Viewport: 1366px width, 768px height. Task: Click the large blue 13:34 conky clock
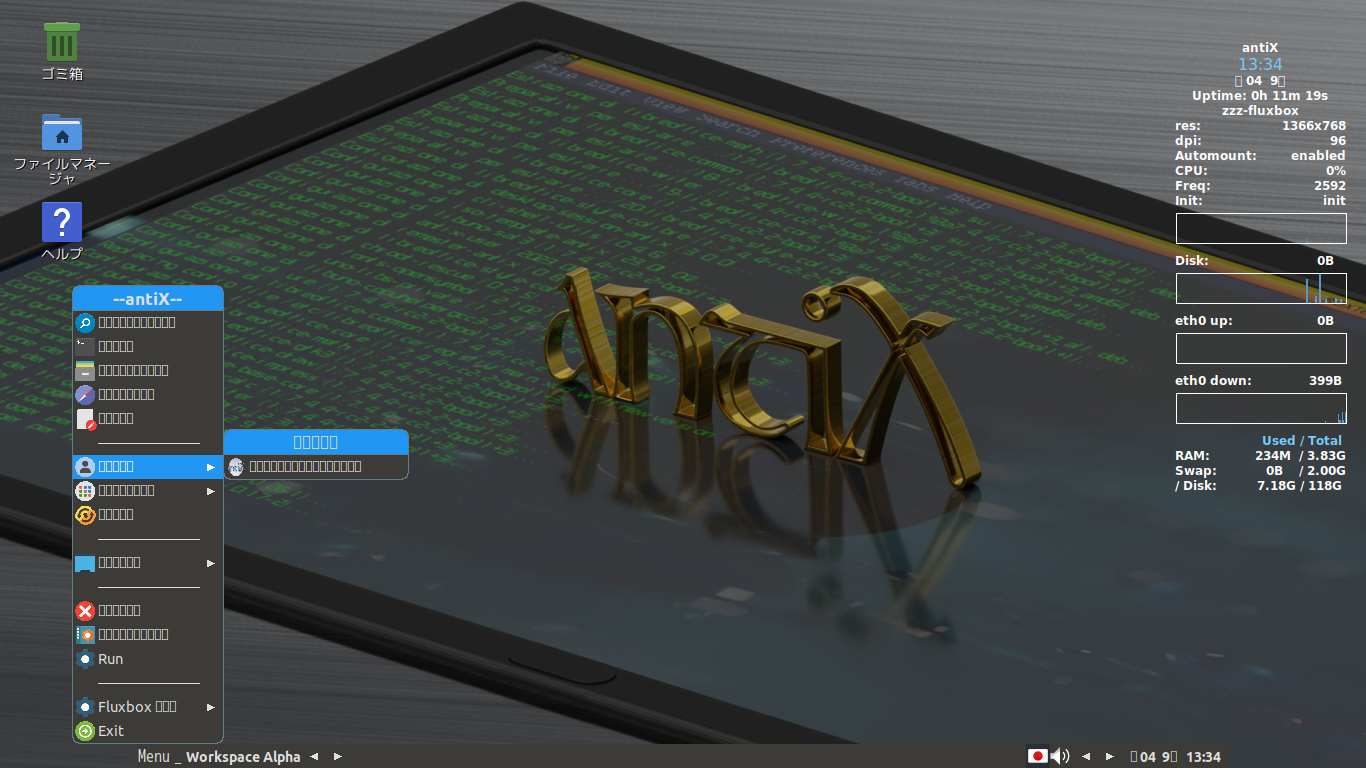click(x=1260, y=64)
